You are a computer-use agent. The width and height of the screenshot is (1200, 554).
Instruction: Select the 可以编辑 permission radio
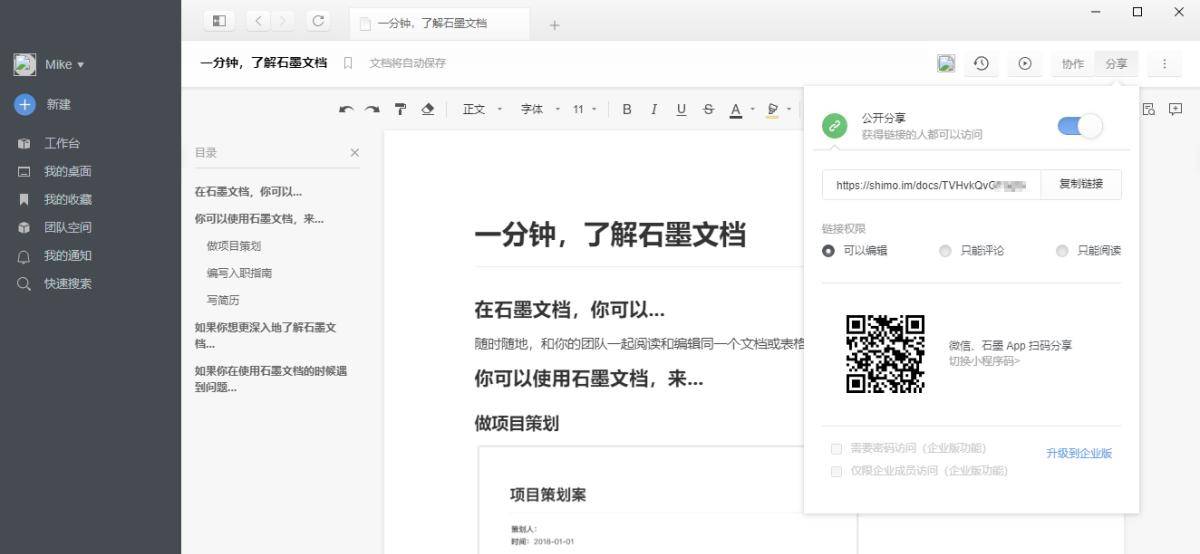(x=828, y=251)
